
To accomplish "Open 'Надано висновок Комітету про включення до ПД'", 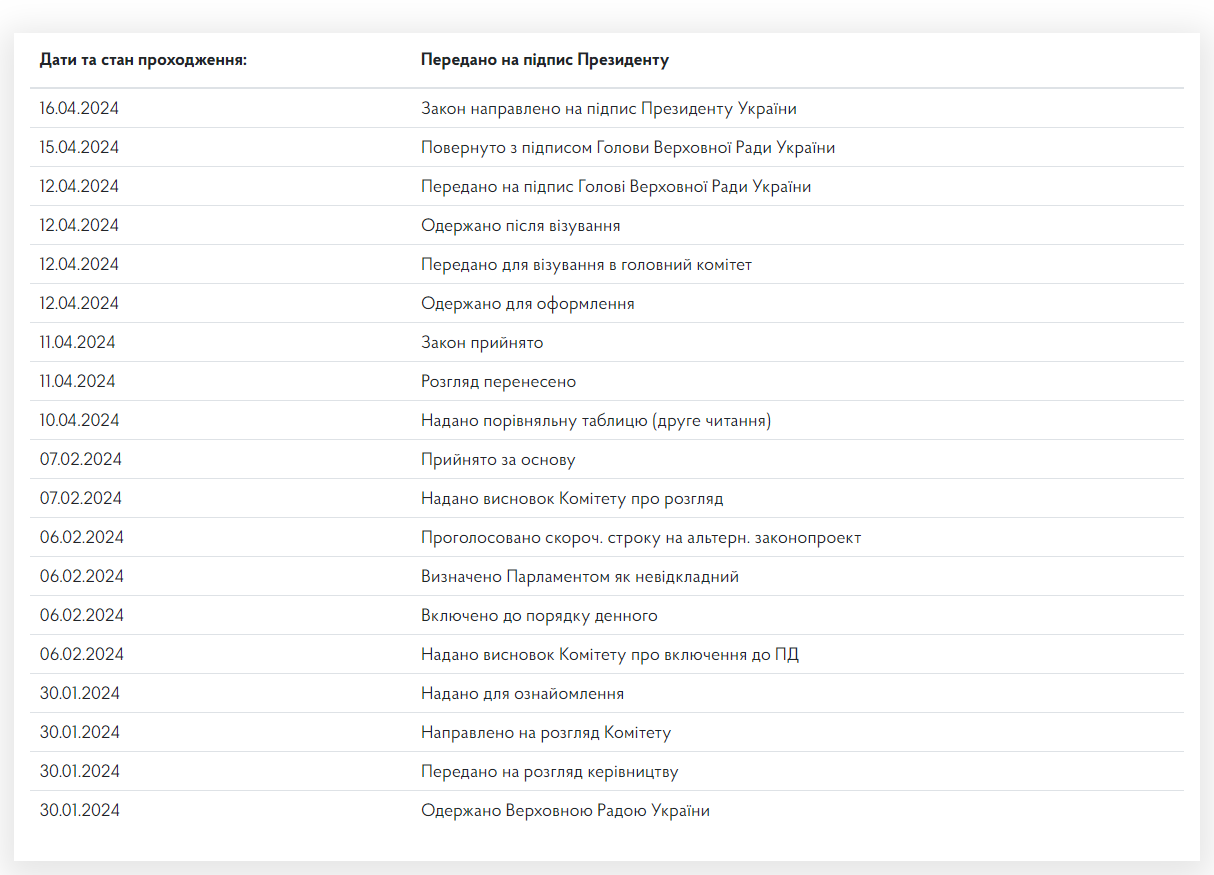I will pos(609,655).
